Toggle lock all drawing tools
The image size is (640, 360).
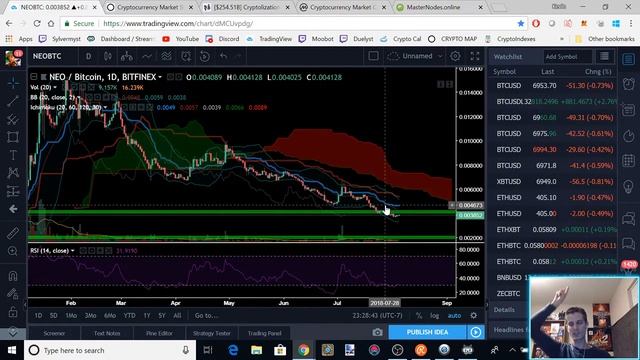(13, 312)
